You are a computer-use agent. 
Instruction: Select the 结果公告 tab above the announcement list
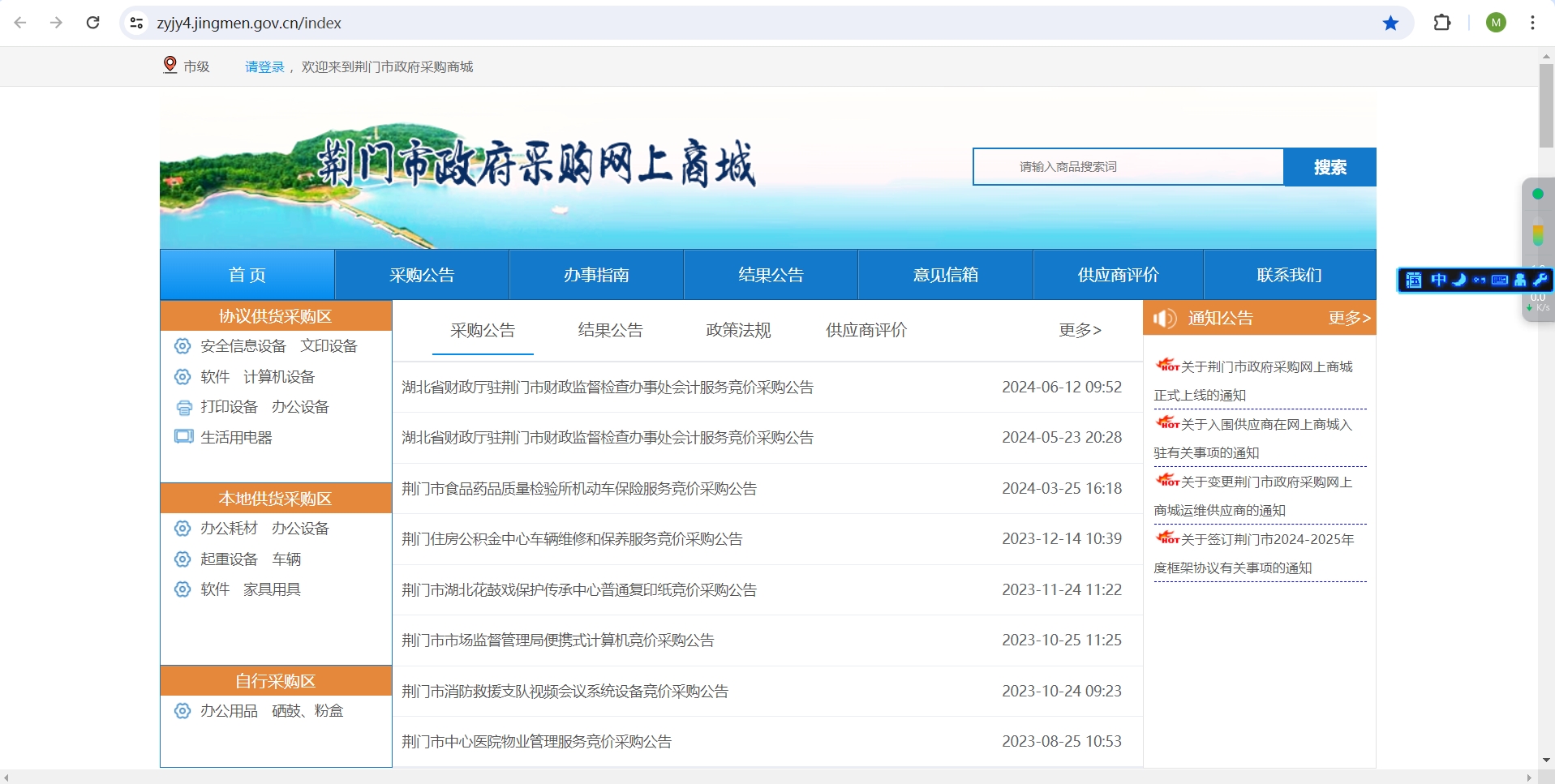pos(610,330)
